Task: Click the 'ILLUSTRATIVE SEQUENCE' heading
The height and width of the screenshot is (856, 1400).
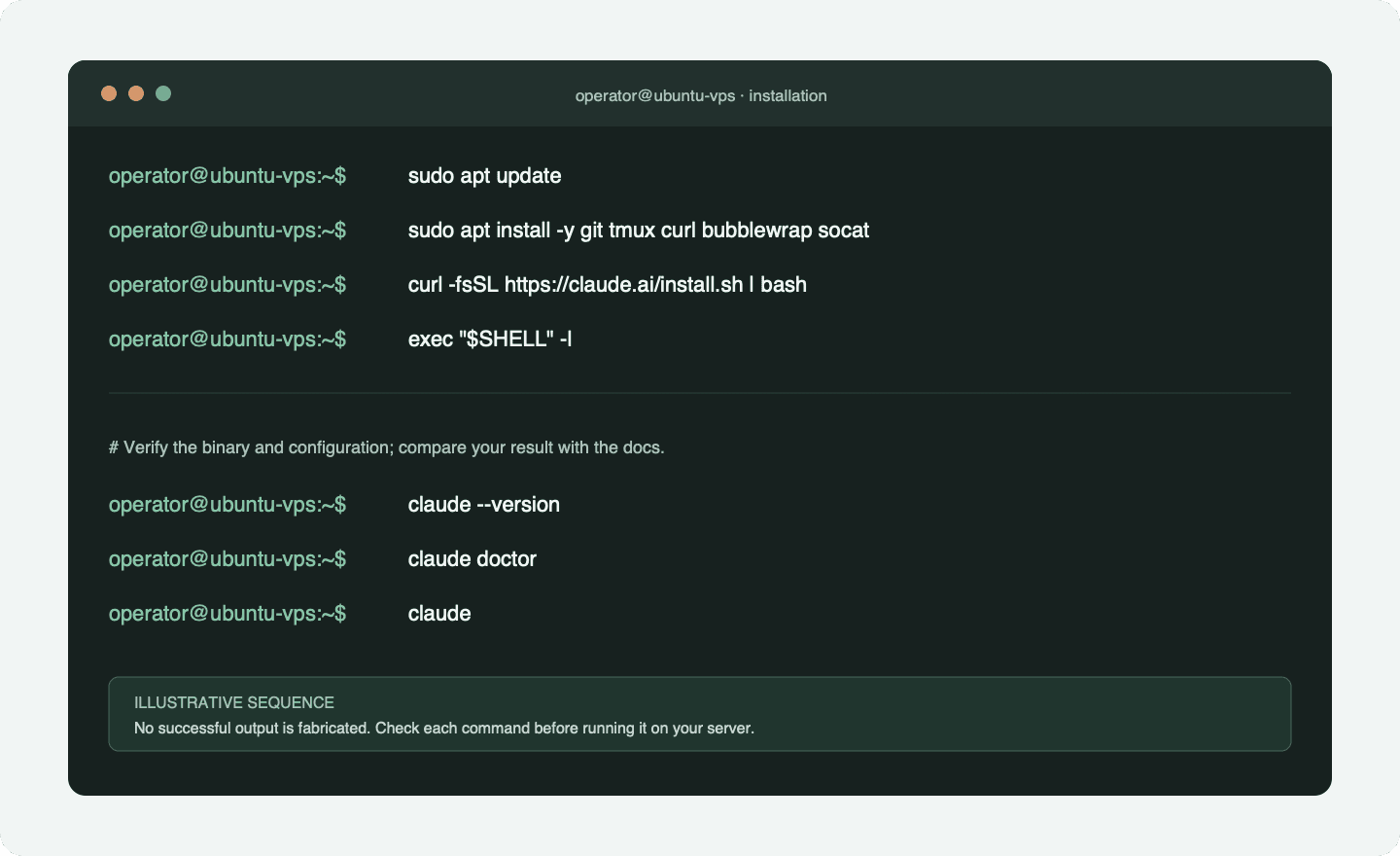Action: click(234, 702)
